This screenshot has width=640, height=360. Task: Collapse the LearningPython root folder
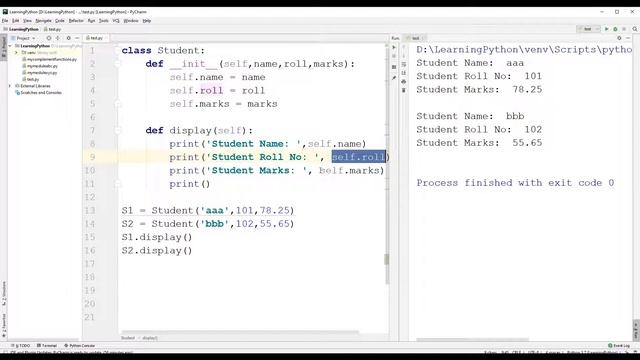click(x=10, y=46)
